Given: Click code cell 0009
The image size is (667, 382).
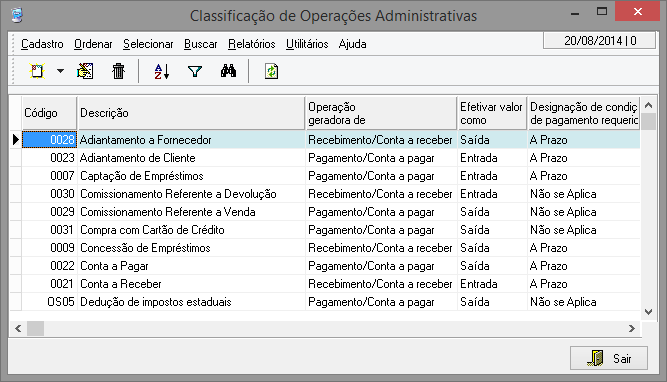Looking at the screenshot, I should click(x=49, y=248).
